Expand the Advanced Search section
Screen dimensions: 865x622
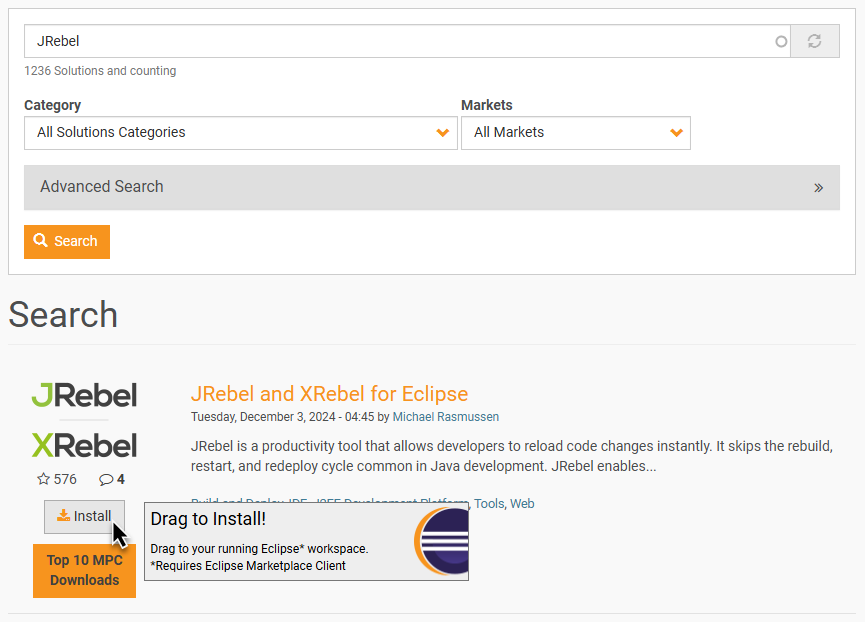tap(431, 187)
